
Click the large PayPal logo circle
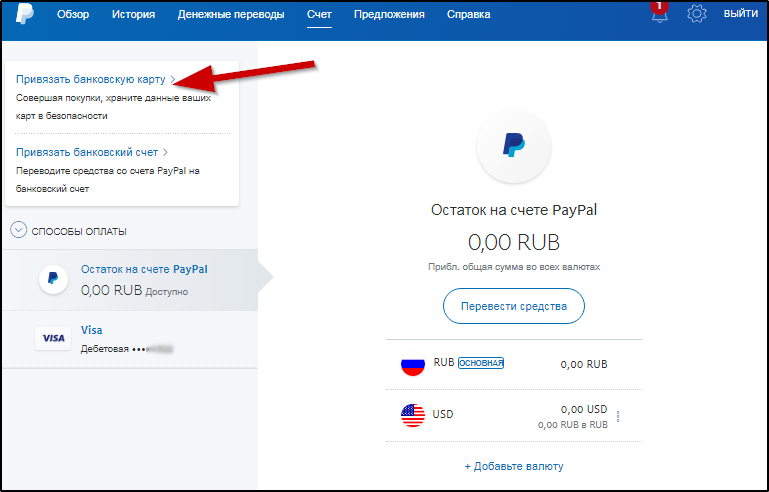click(x=513, y=146)
